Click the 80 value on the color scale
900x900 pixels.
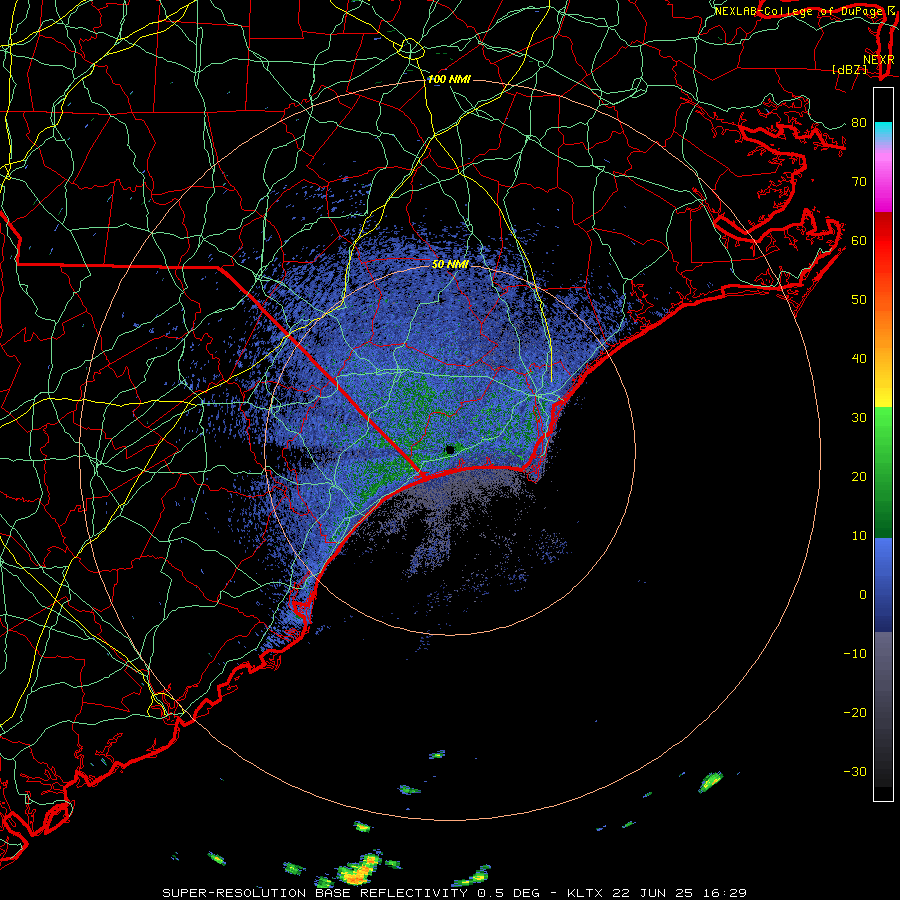(859, 123)
